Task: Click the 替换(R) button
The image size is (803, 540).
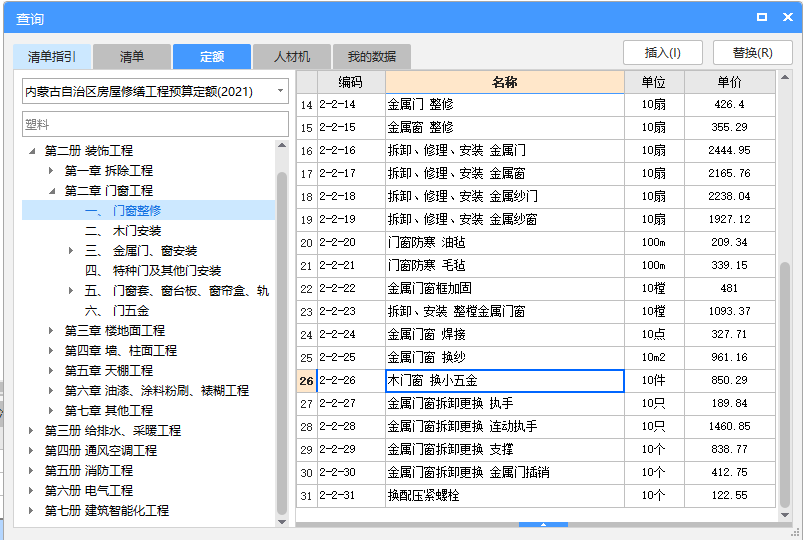Action: 752,53
